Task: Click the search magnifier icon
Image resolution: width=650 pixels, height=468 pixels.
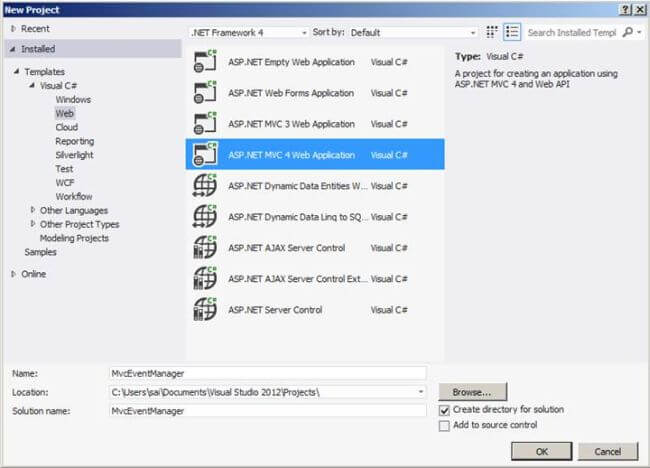Action: (628, 32)
